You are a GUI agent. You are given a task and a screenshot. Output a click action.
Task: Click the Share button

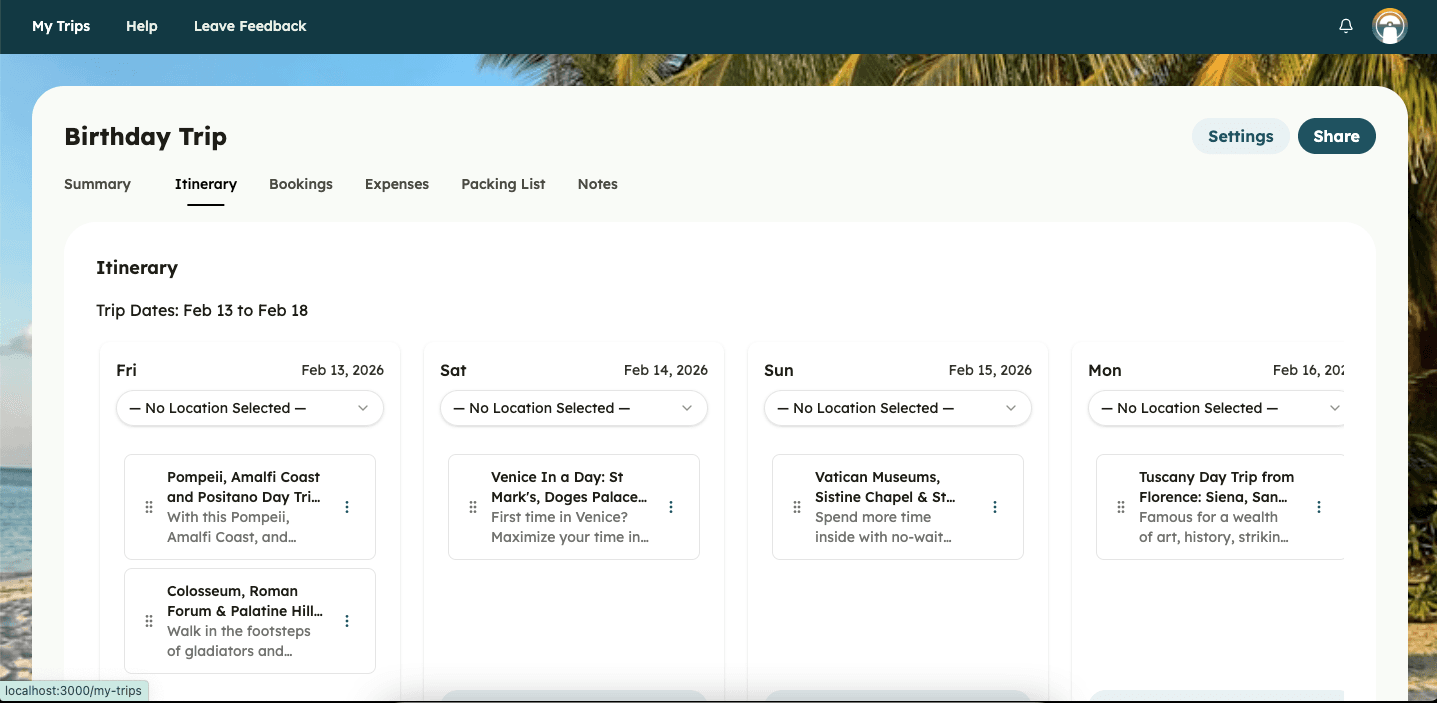(x=1336, y=137)
